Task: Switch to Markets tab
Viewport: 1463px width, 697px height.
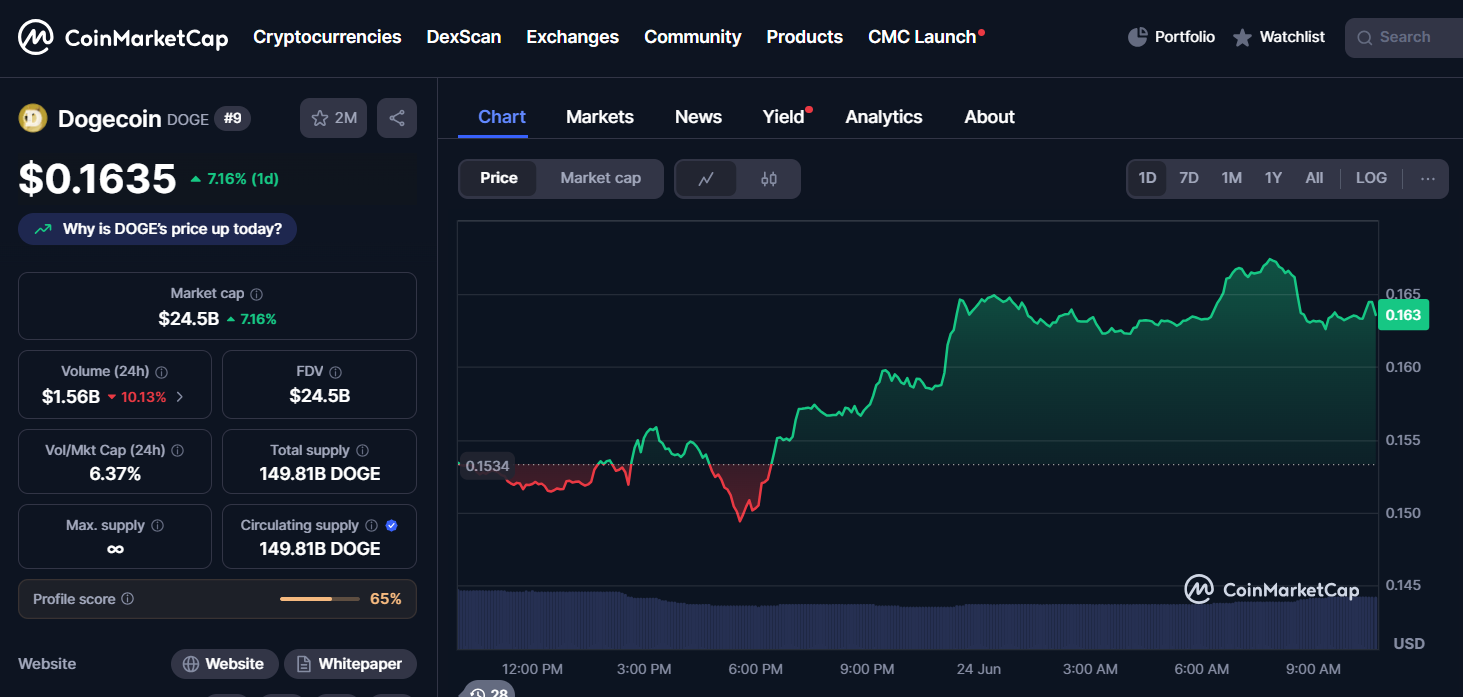Action: click(600, 117)
